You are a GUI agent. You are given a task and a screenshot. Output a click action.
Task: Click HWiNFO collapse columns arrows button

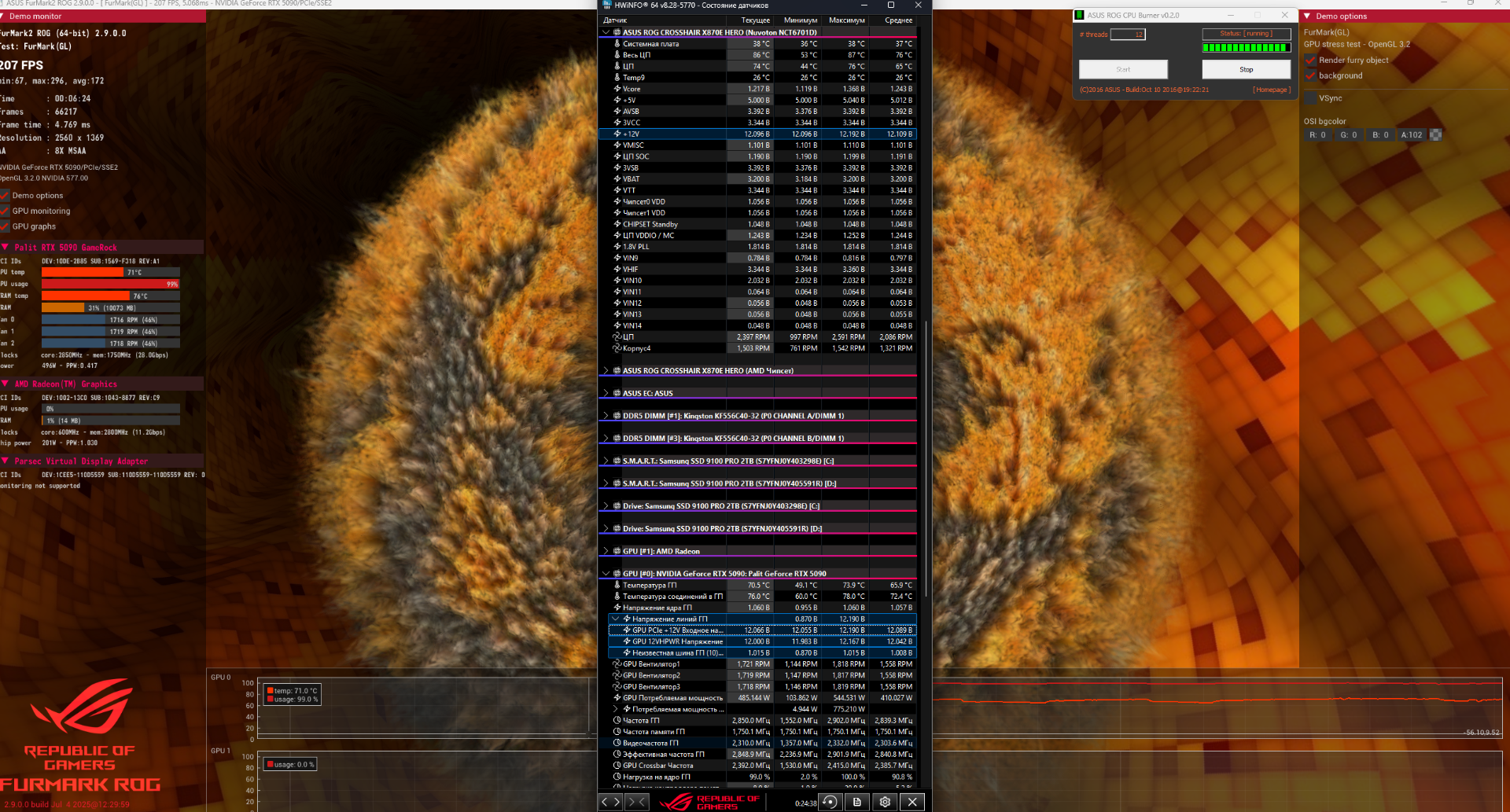point(636,802)
